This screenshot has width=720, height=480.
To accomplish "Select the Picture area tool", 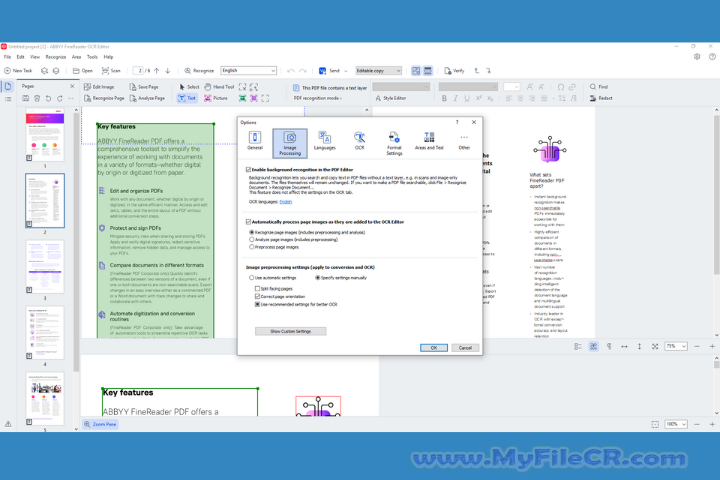I will click(216, 98).
